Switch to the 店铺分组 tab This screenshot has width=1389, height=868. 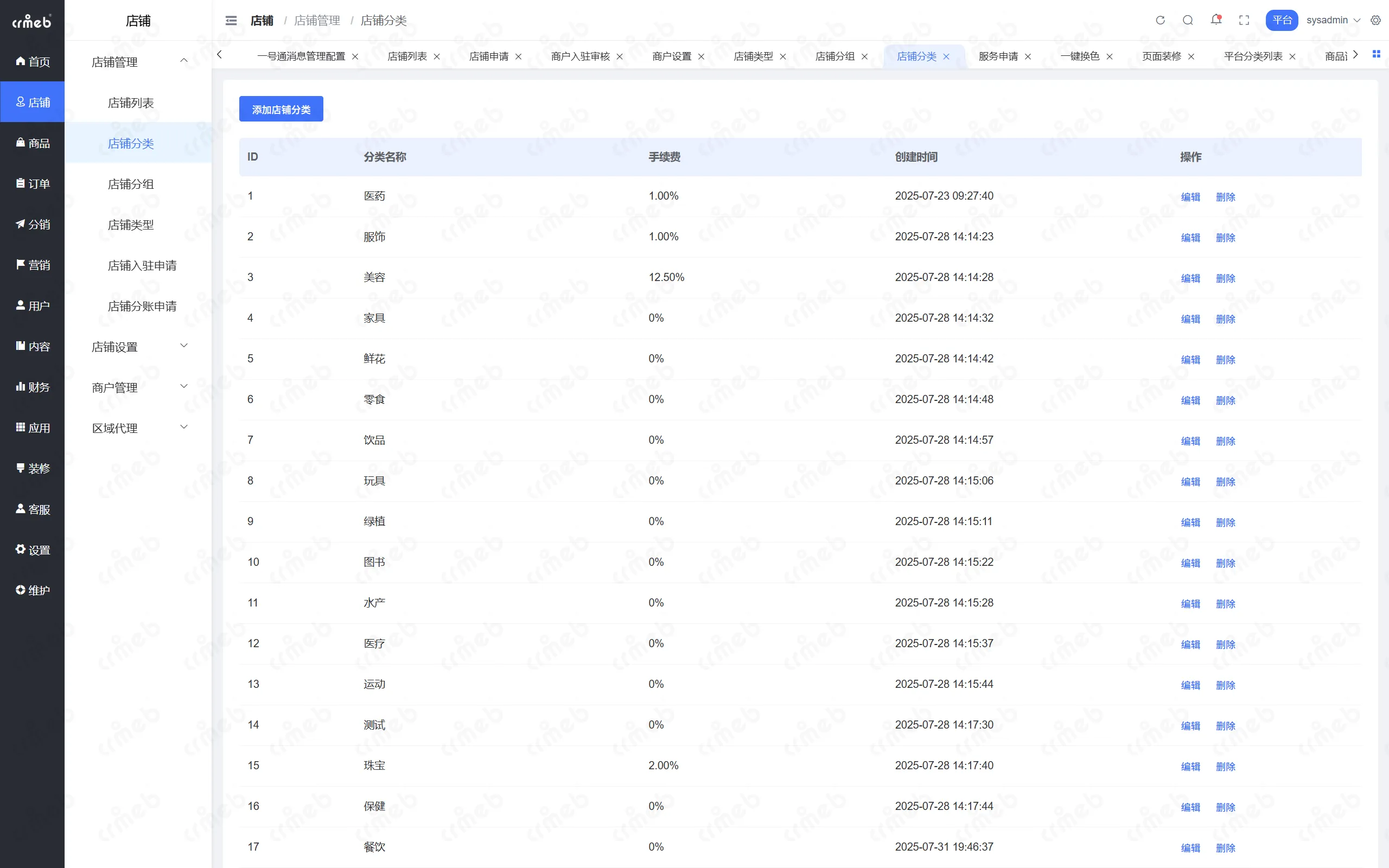point(834,56)
